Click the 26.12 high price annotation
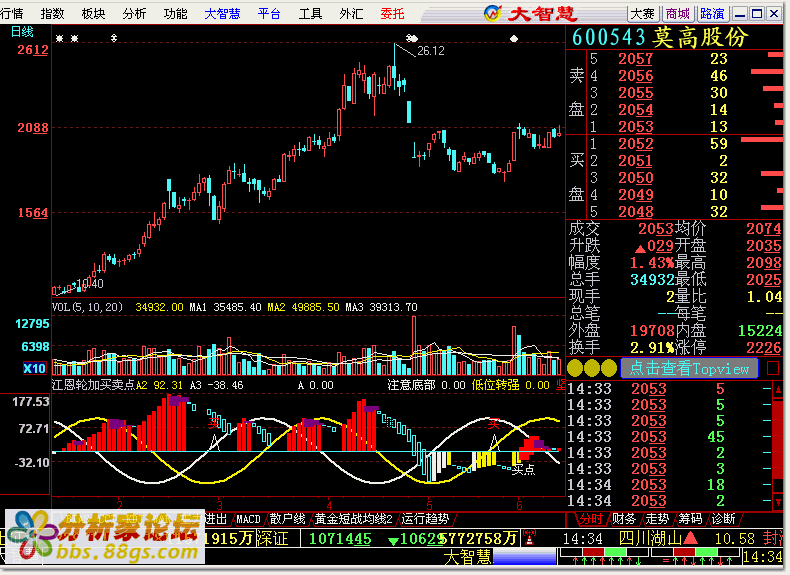 [x=431, y=51]
